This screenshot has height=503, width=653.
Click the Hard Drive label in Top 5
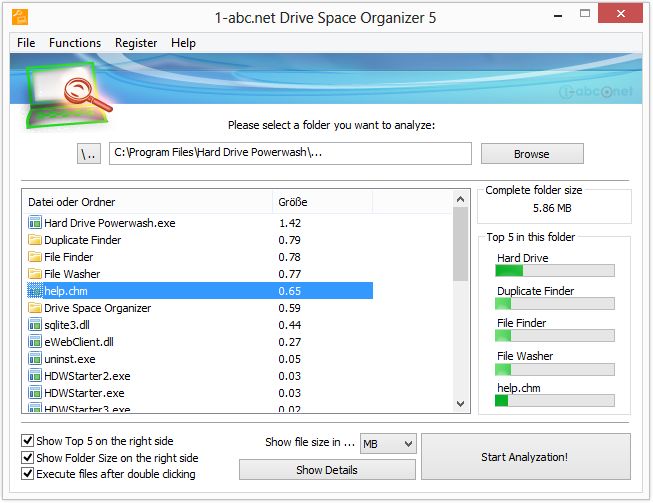tap(523, 258)
